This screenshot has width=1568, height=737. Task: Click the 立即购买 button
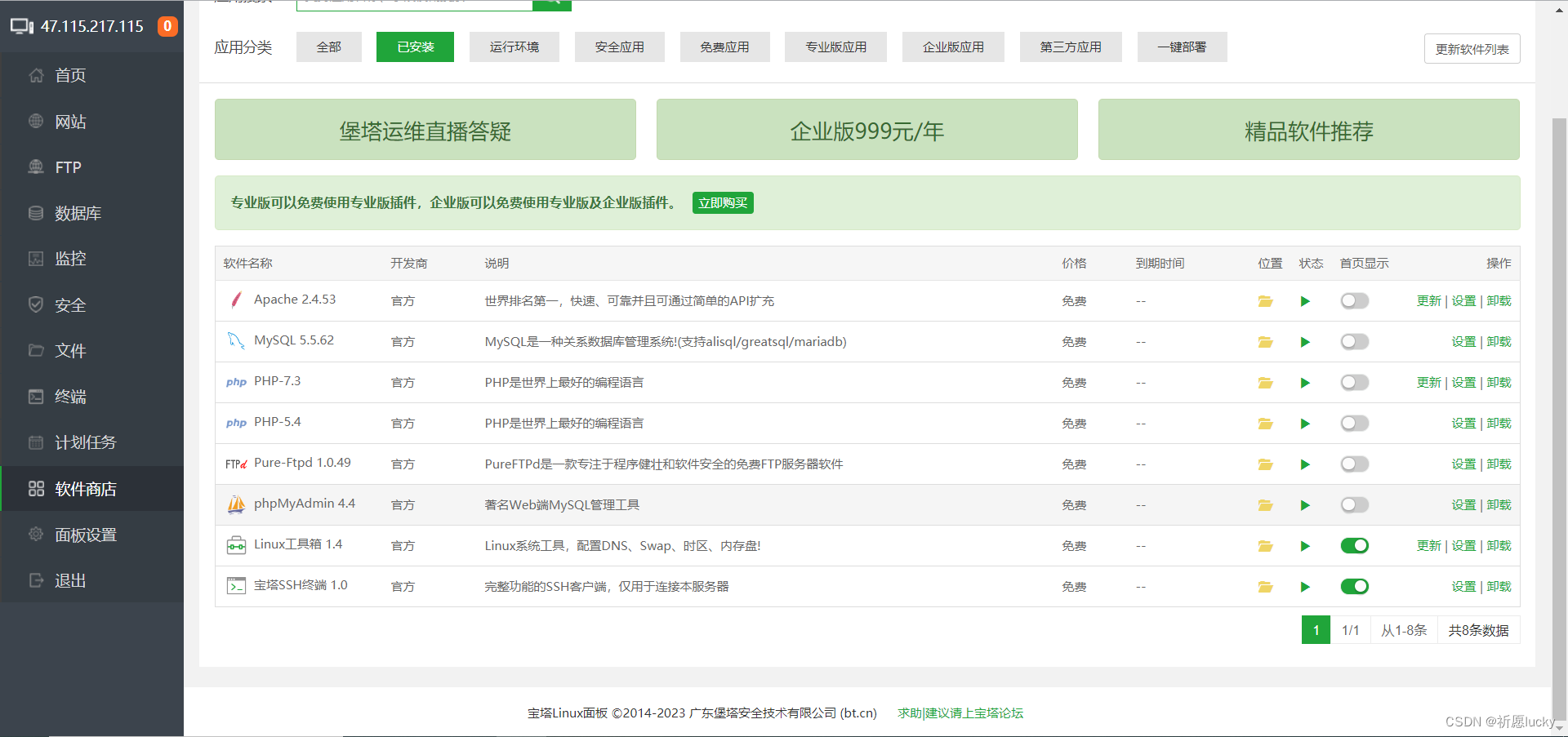click(x=723, y=202)
